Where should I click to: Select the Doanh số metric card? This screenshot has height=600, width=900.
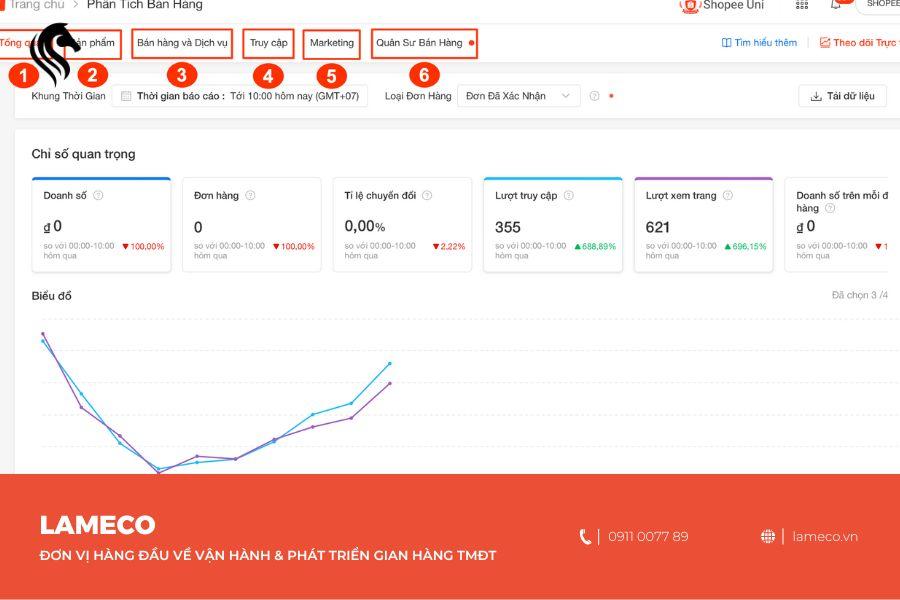[x=102, y=224]
